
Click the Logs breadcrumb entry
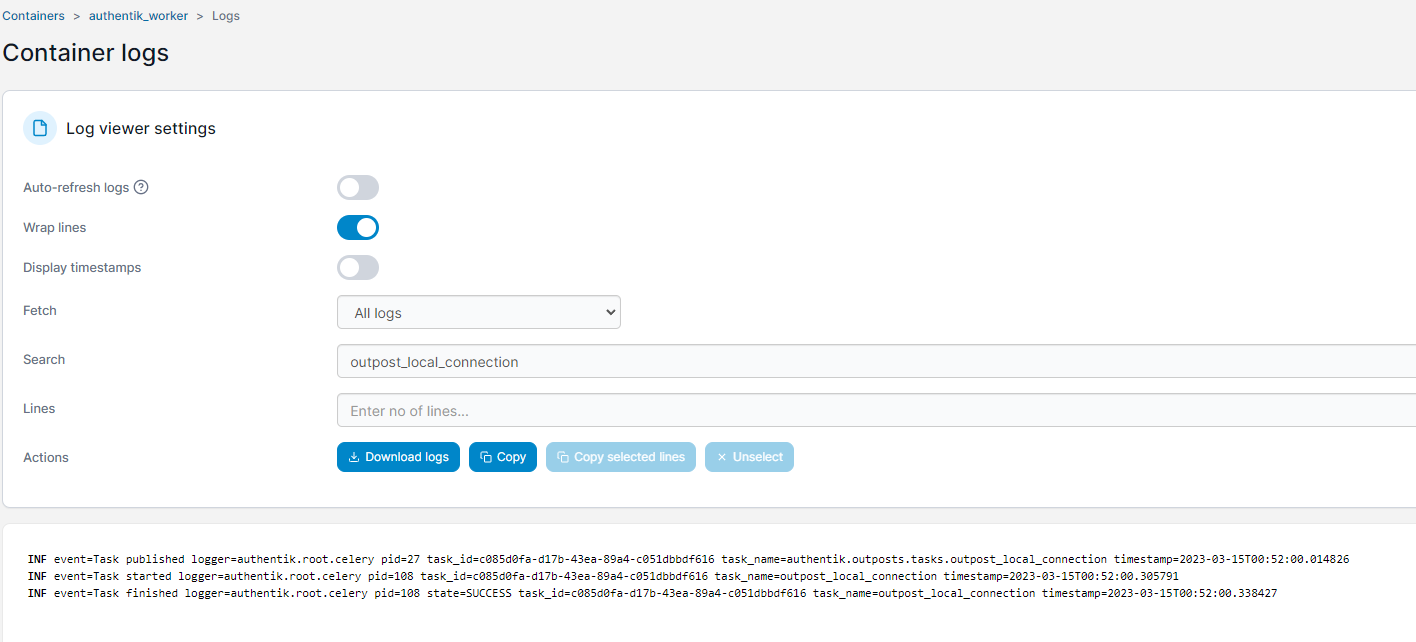(225, 15)
